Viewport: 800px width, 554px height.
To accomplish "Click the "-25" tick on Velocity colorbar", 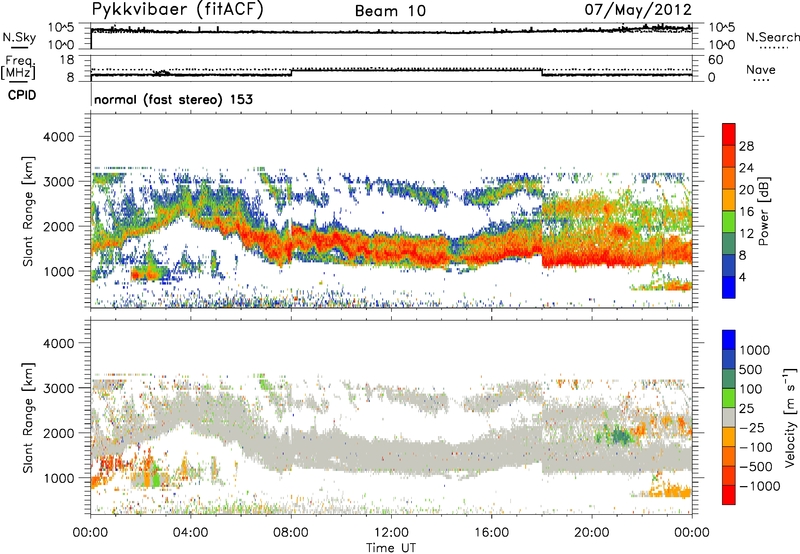I will point(752,427).
